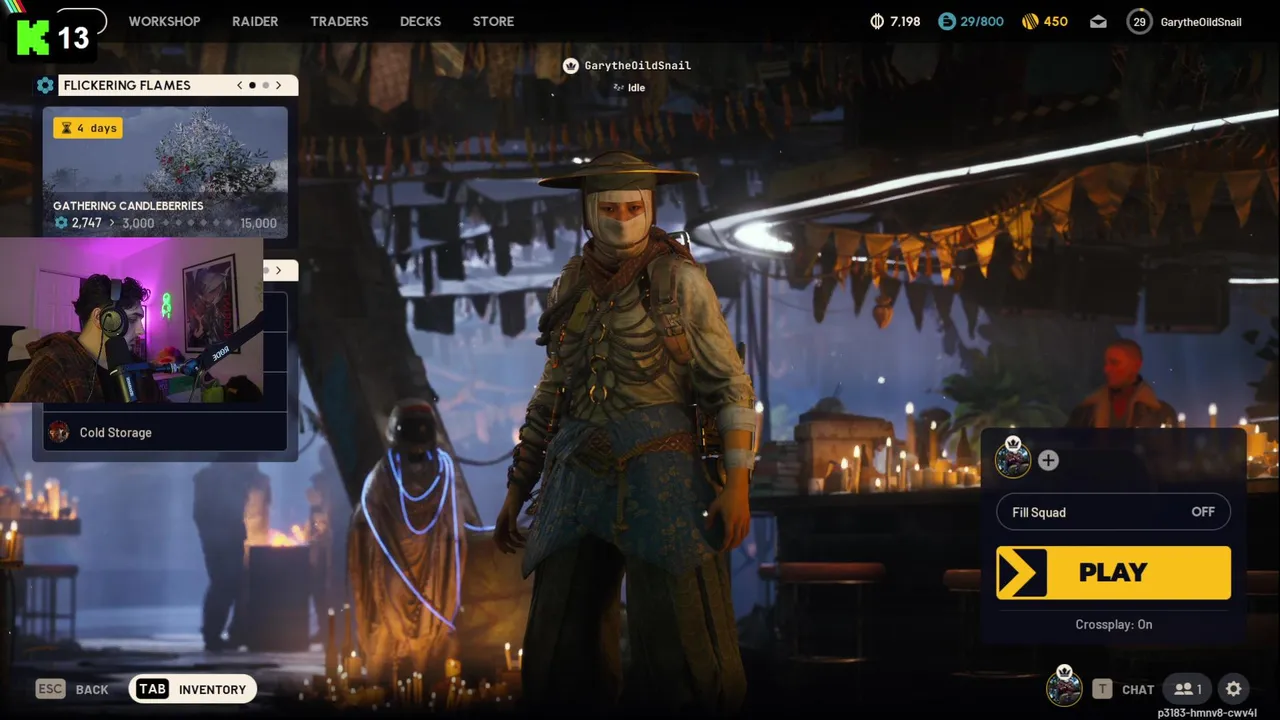Open GarytheOildSnail profile name top right
Screen dimensions: 1280x720
click(1201, 22)
